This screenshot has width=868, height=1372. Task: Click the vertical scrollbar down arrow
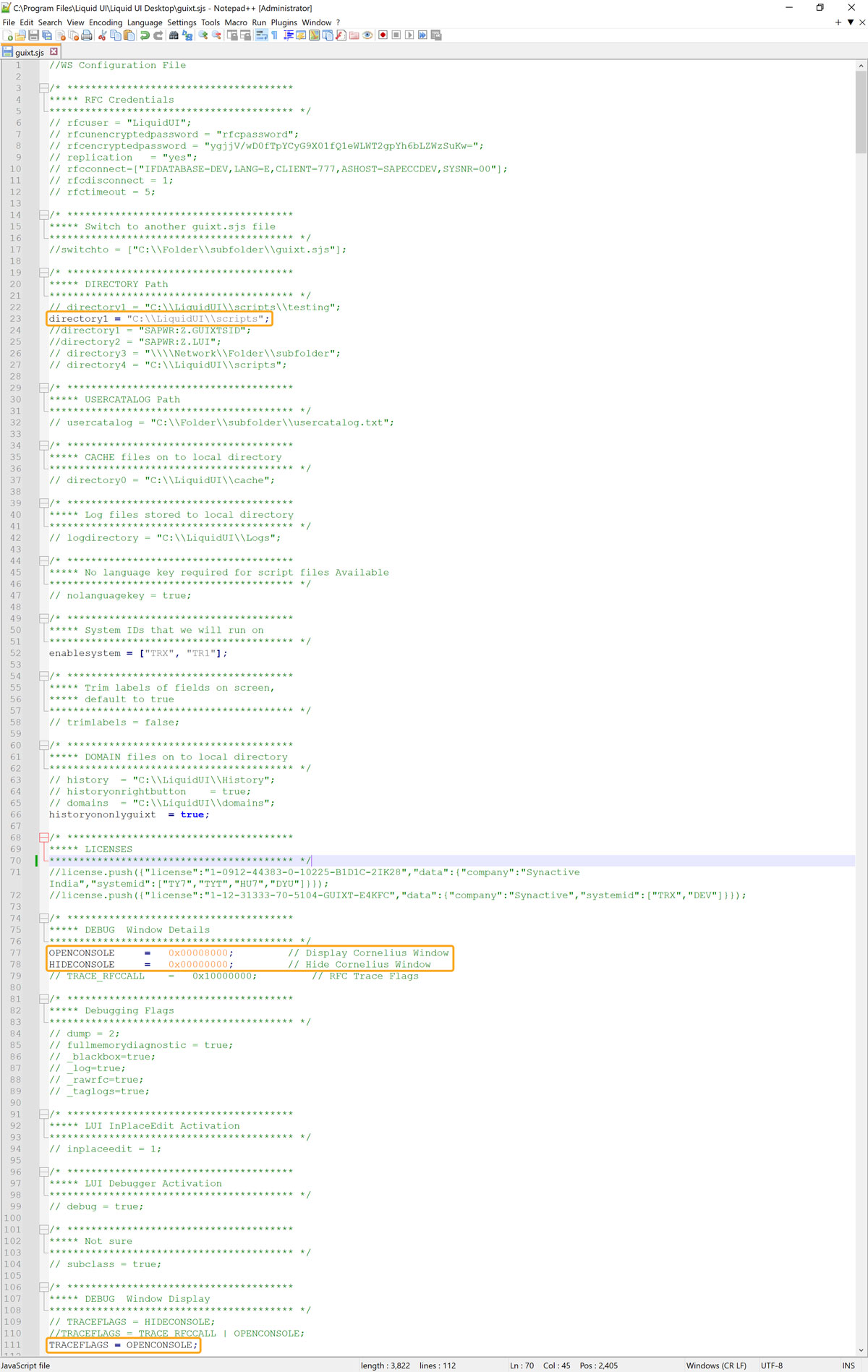(x=861, y=1350)
